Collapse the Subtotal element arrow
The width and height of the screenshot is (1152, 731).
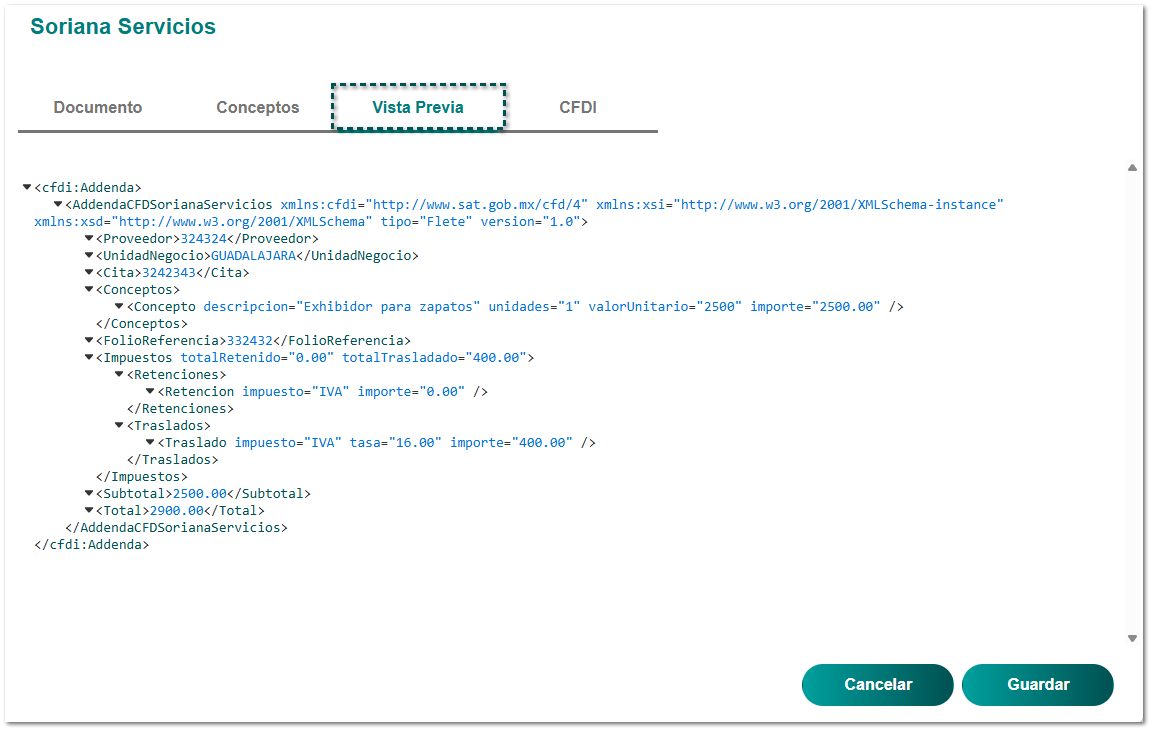pos(89,493)
